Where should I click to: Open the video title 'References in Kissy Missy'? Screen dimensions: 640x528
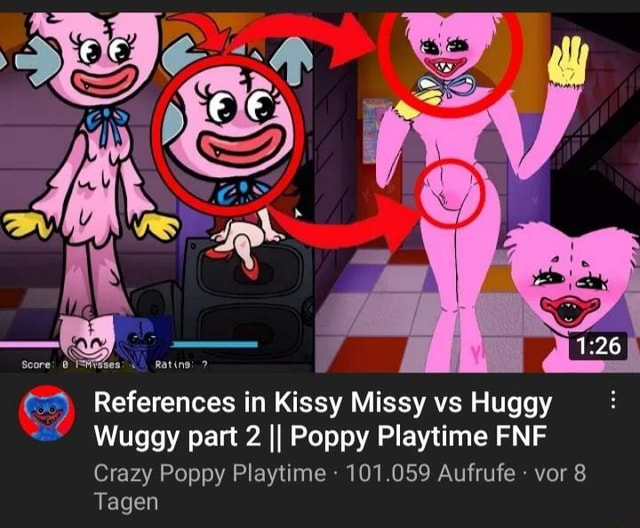(322, 419)
